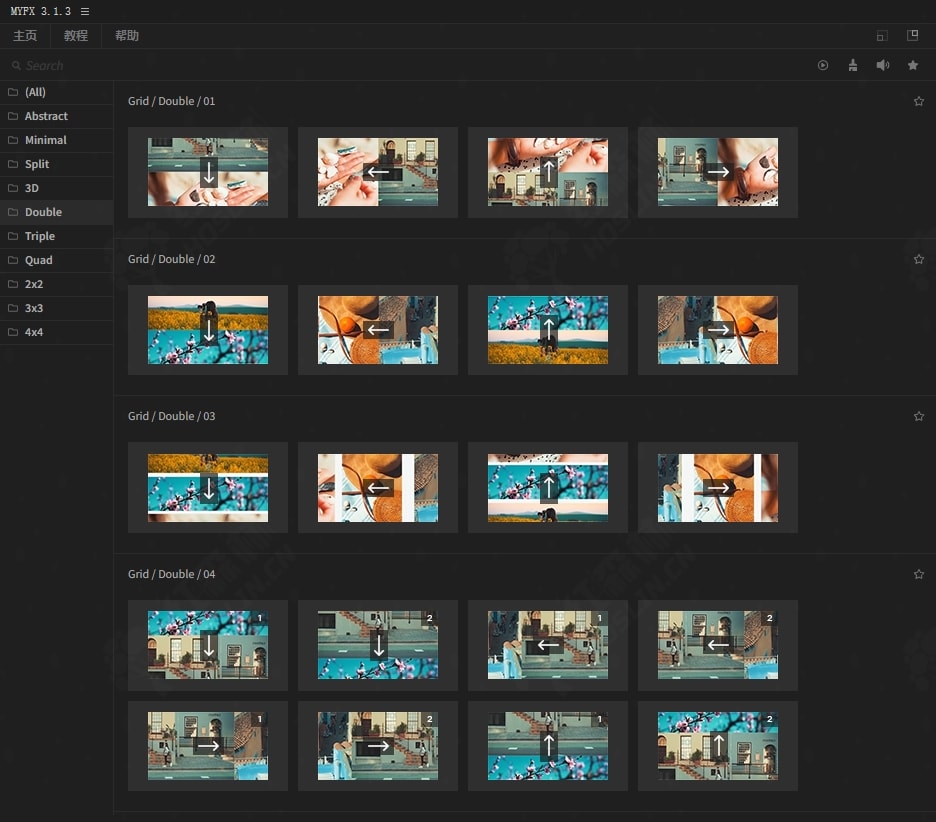Apply Double 04 down-arrow preset numbered 1

pyautogui.click(x=208, y=645)
